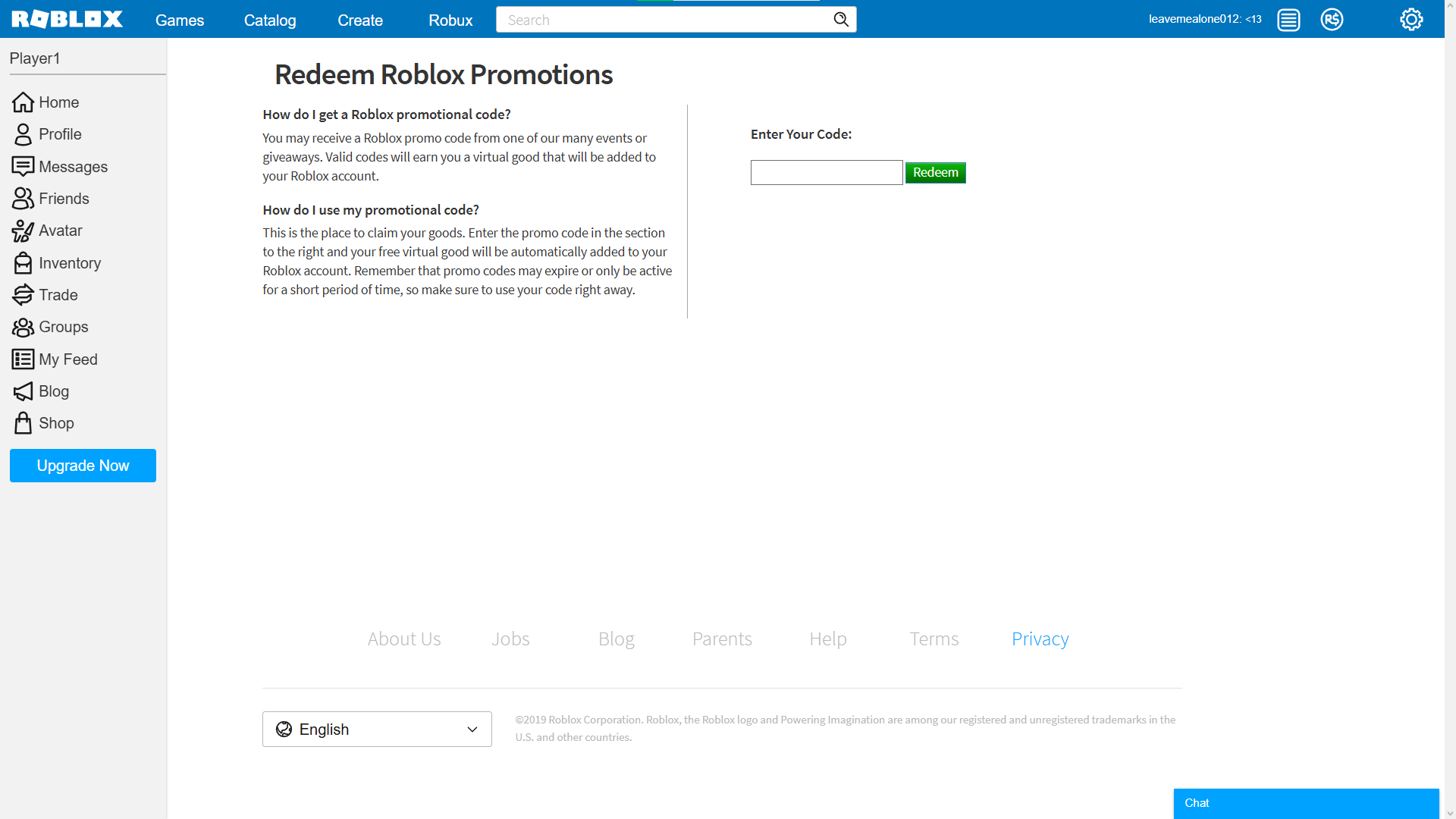Click the My Feed list icon
The width and height of the screenshot is (1456, 819).
coord(23,359)
